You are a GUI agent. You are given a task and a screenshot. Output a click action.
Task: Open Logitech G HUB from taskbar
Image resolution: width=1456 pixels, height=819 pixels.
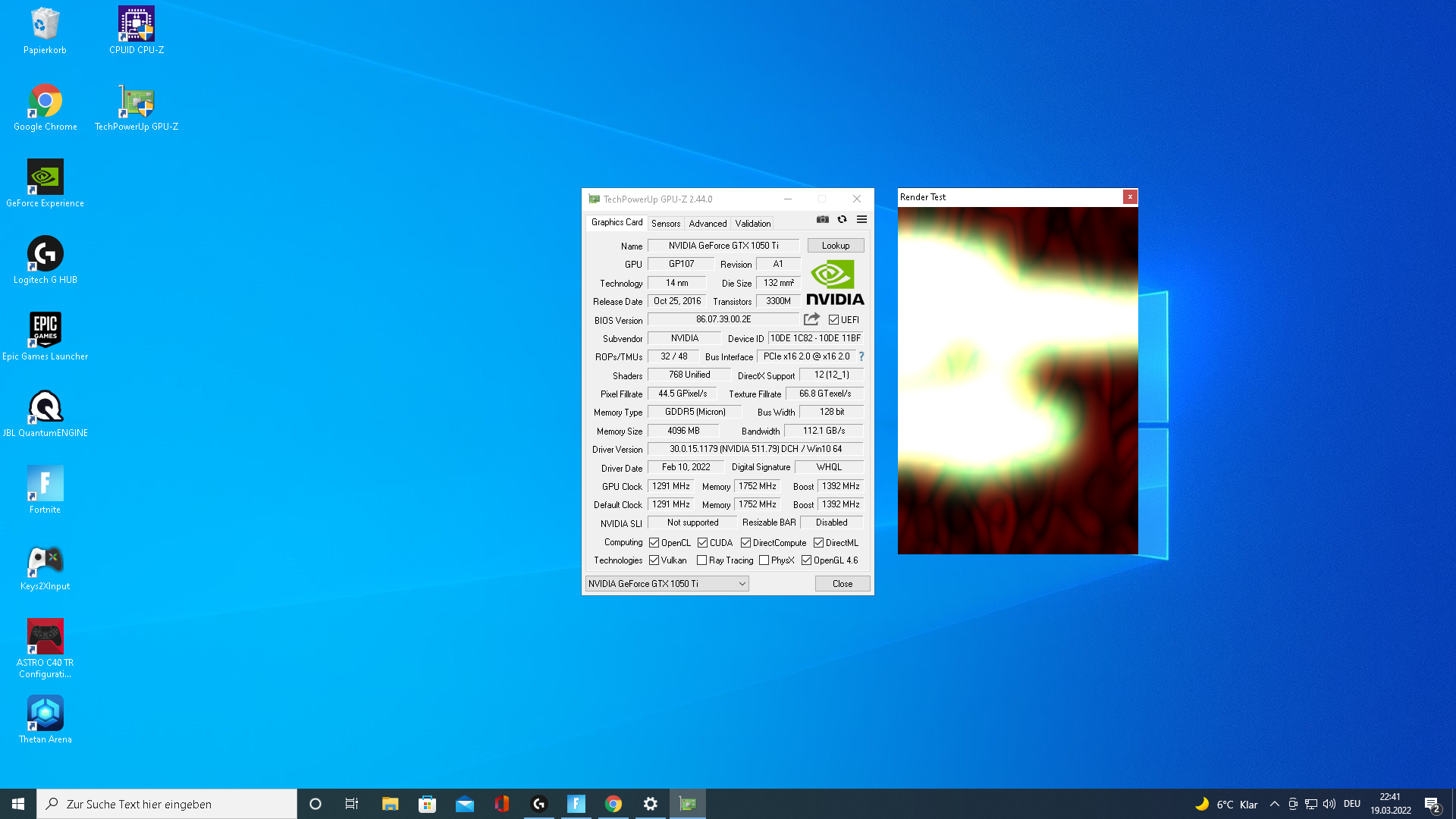click(539, 804)
